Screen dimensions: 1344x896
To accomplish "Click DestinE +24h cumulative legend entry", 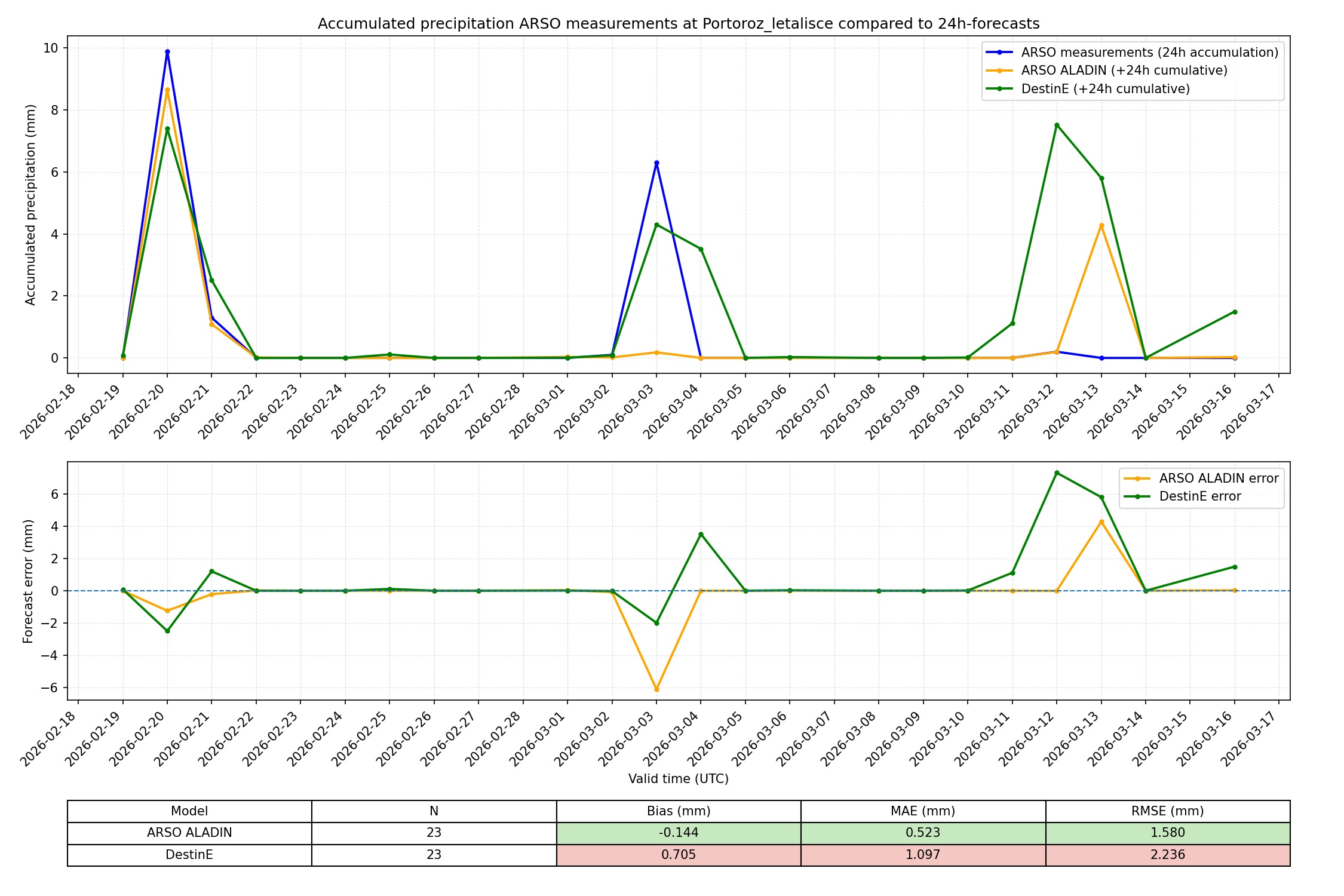I will click(1105, 89).
